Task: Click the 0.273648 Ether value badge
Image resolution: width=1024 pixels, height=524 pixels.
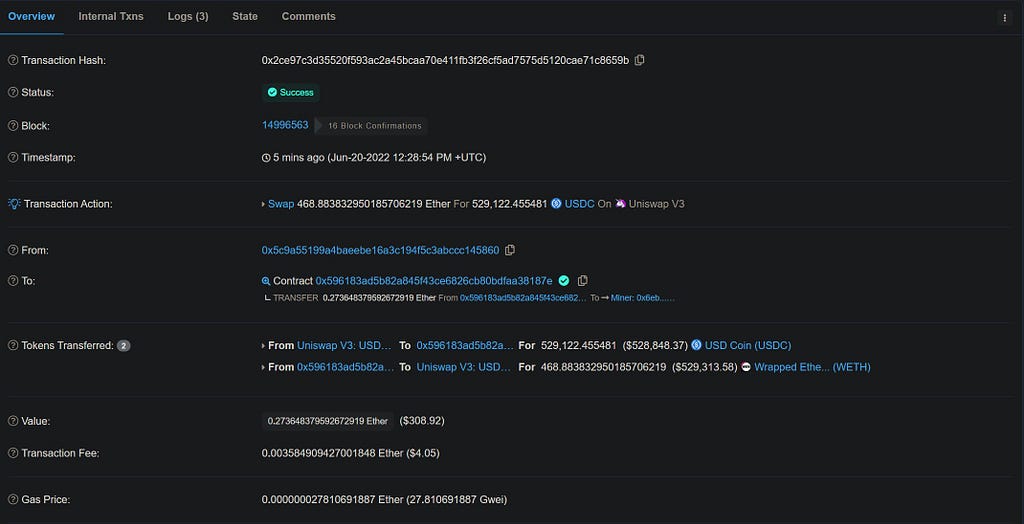Action: point(328,421)
